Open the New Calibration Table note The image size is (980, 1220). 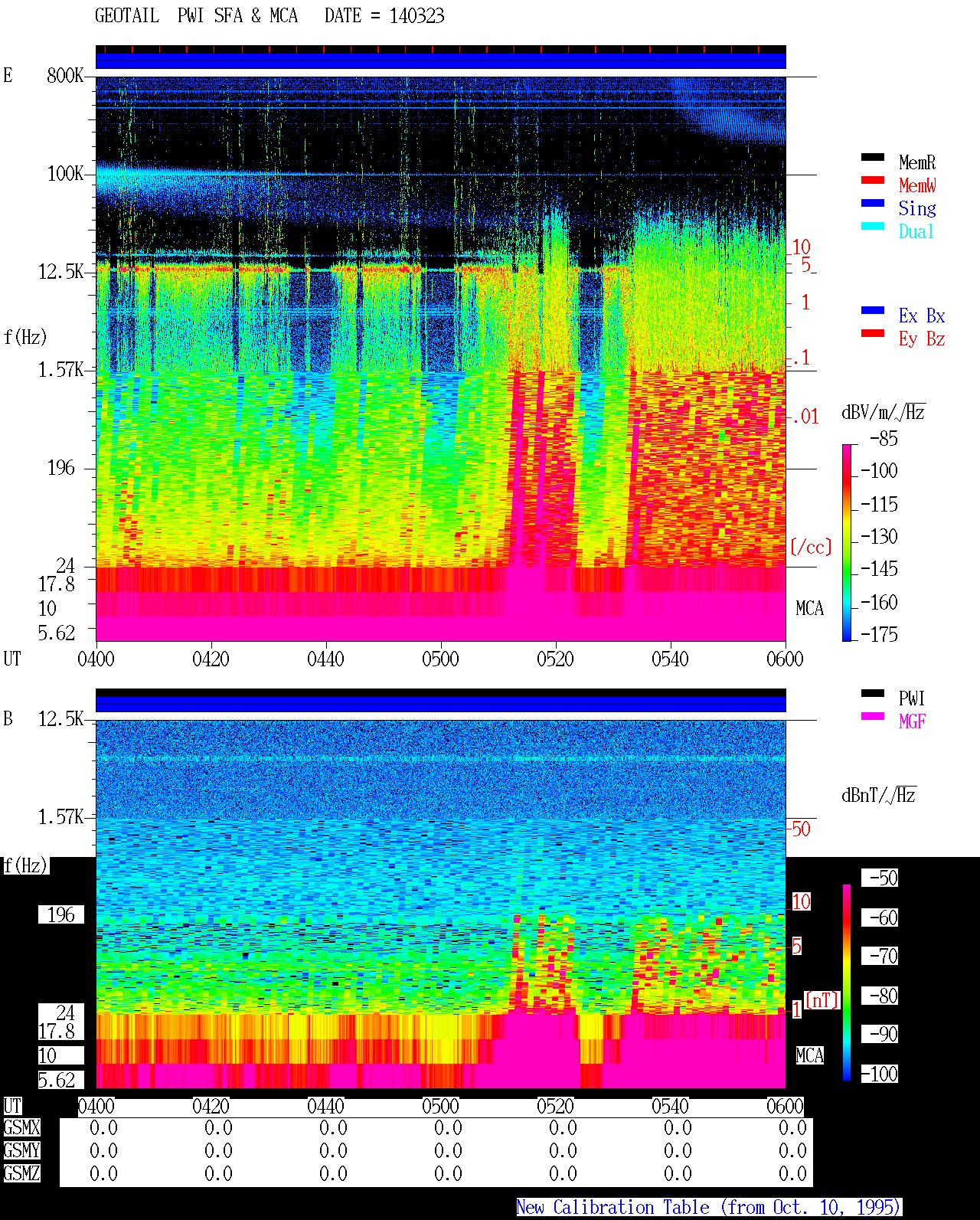709,1208
